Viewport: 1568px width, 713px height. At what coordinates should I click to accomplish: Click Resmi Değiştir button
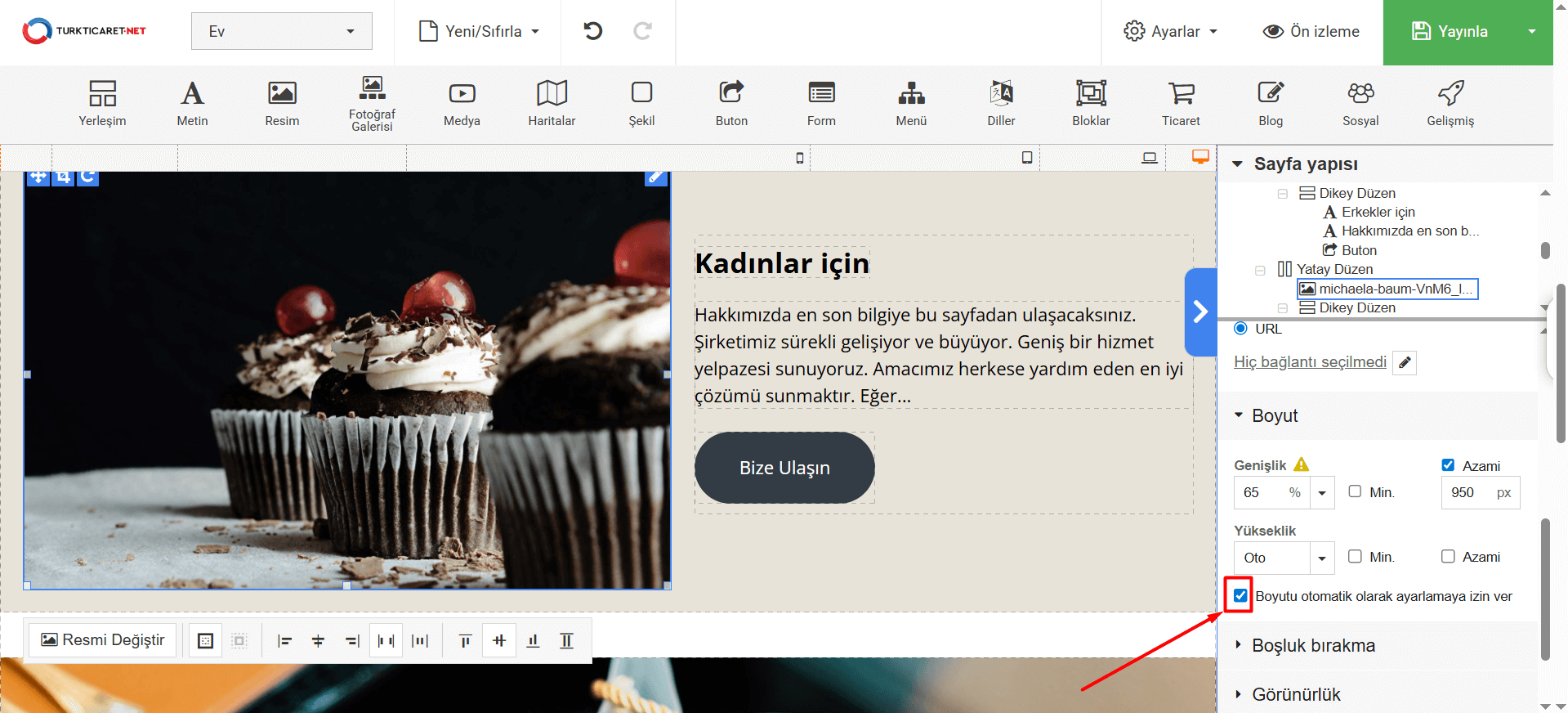[103, 640]
